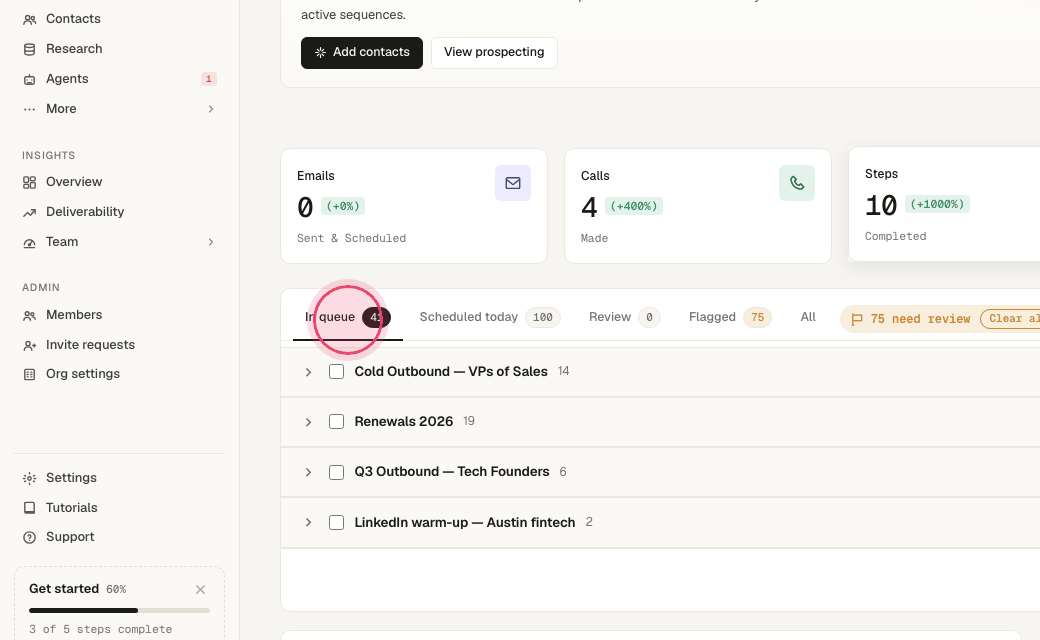Viewport: 1040px width, 640px height.
Task: Open the Flagged tab
Action: (730, 317)
